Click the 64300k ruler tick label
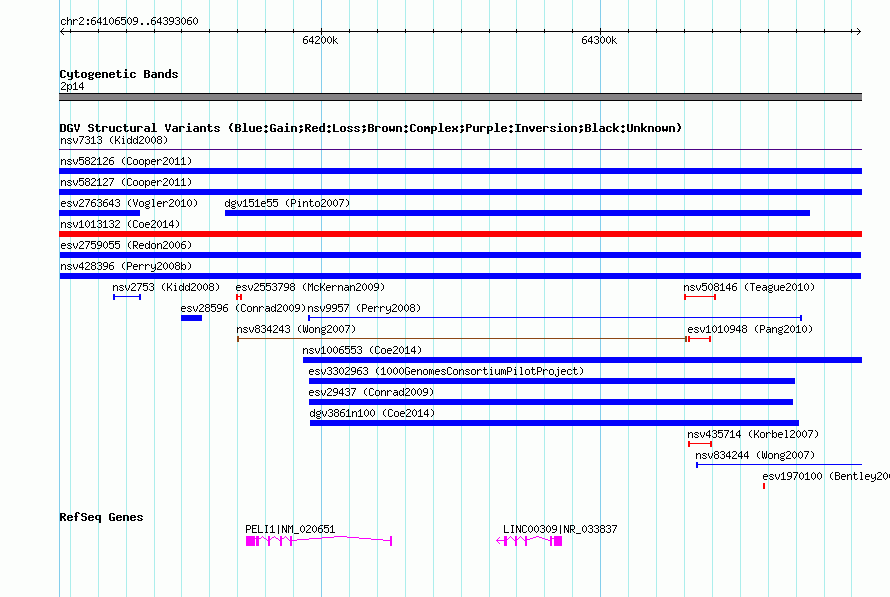This screenshot has height=597, width=890. [599, 40]
